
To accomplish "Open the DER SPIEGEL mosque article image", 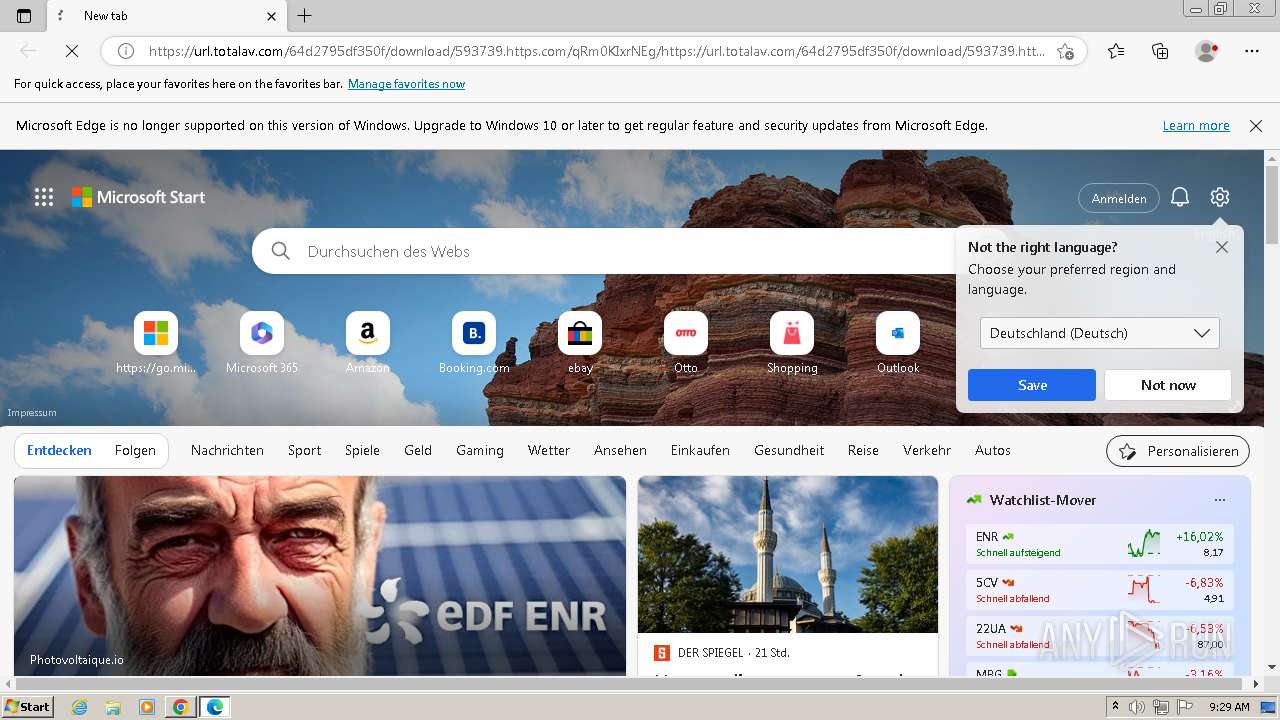I will (788, 554).
